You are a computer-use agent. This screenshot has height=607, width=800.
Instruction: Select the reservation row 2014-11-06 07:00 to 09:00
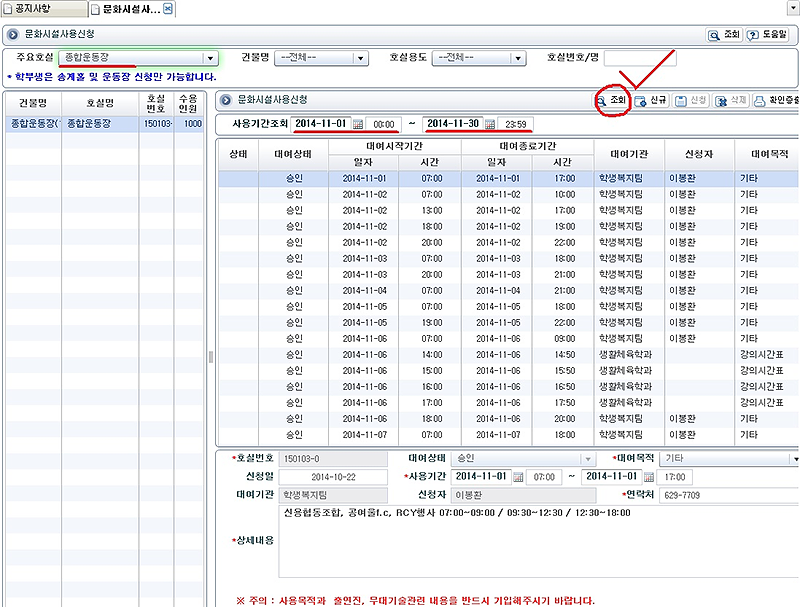(509, 339)
